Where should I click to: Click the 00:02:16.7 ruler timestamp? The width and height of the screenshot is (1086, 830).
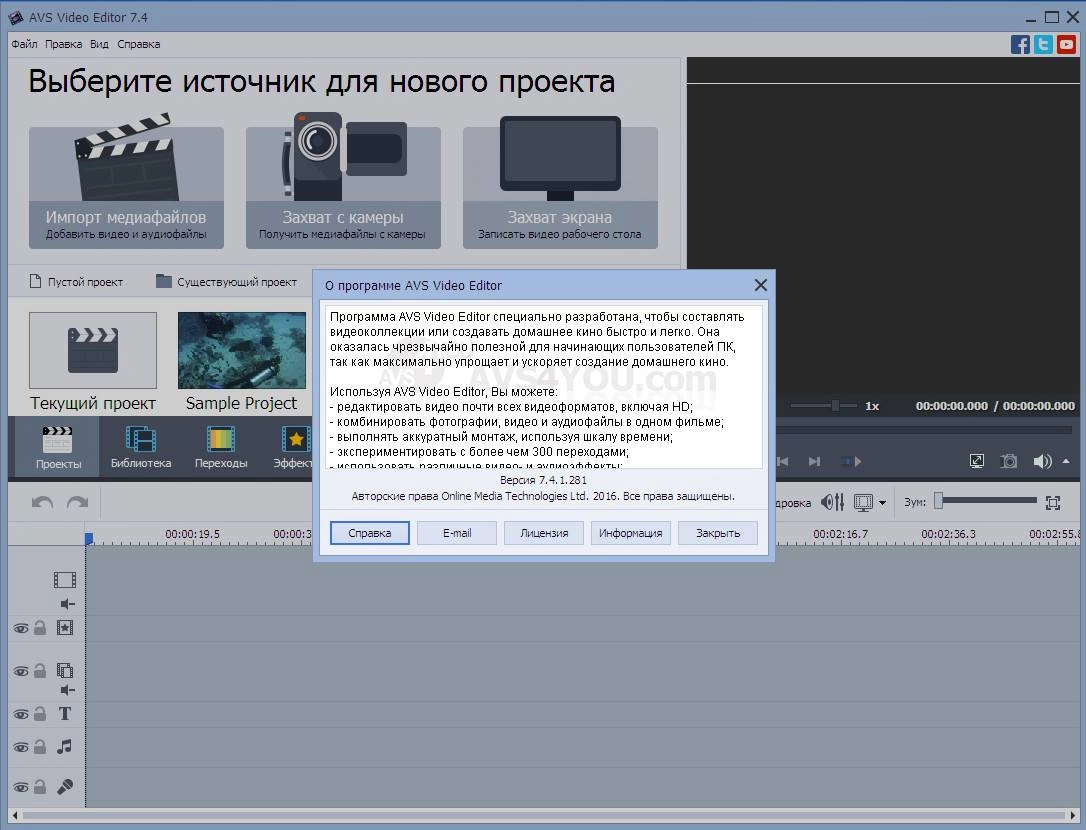(840, 534)
